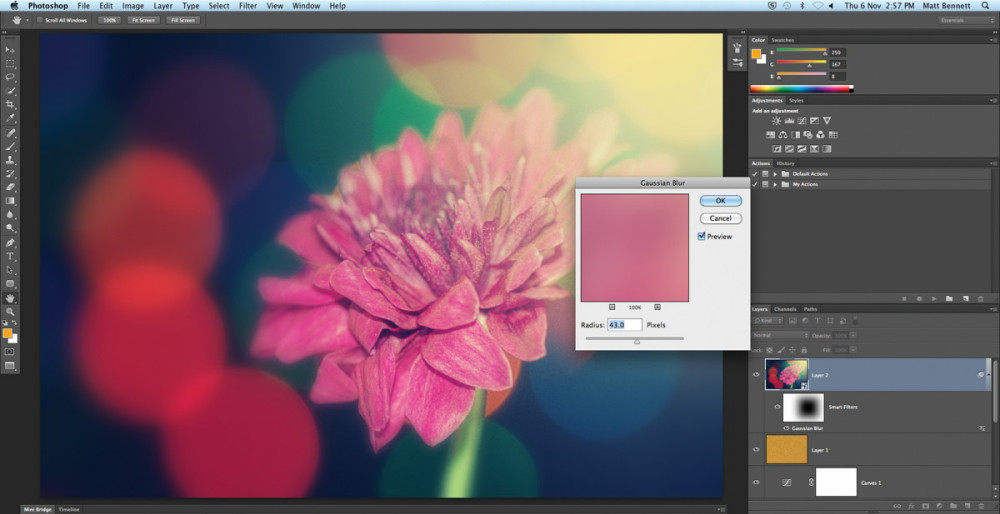Switch to the History tab
Viewport: 1000px width, 514px height.
pos(785,164)
